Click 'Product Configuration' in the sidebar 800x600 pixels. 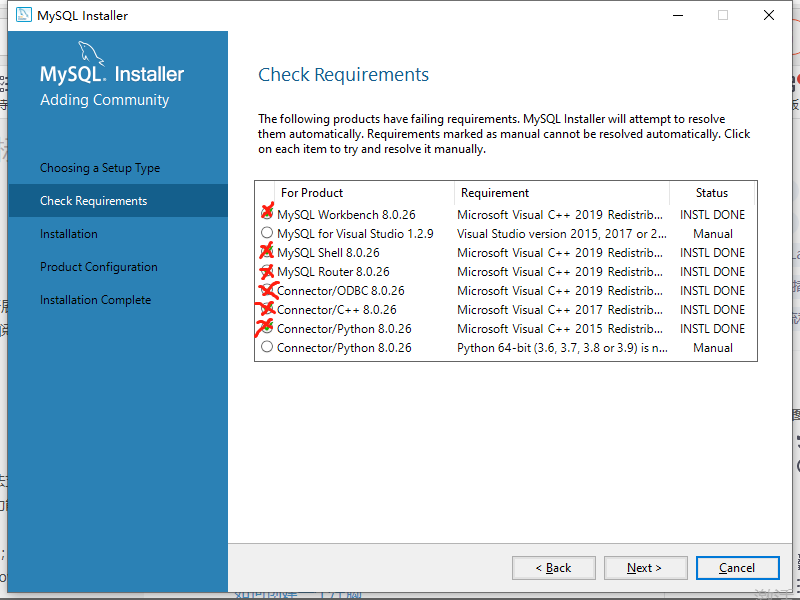click(x=98, y=266)
